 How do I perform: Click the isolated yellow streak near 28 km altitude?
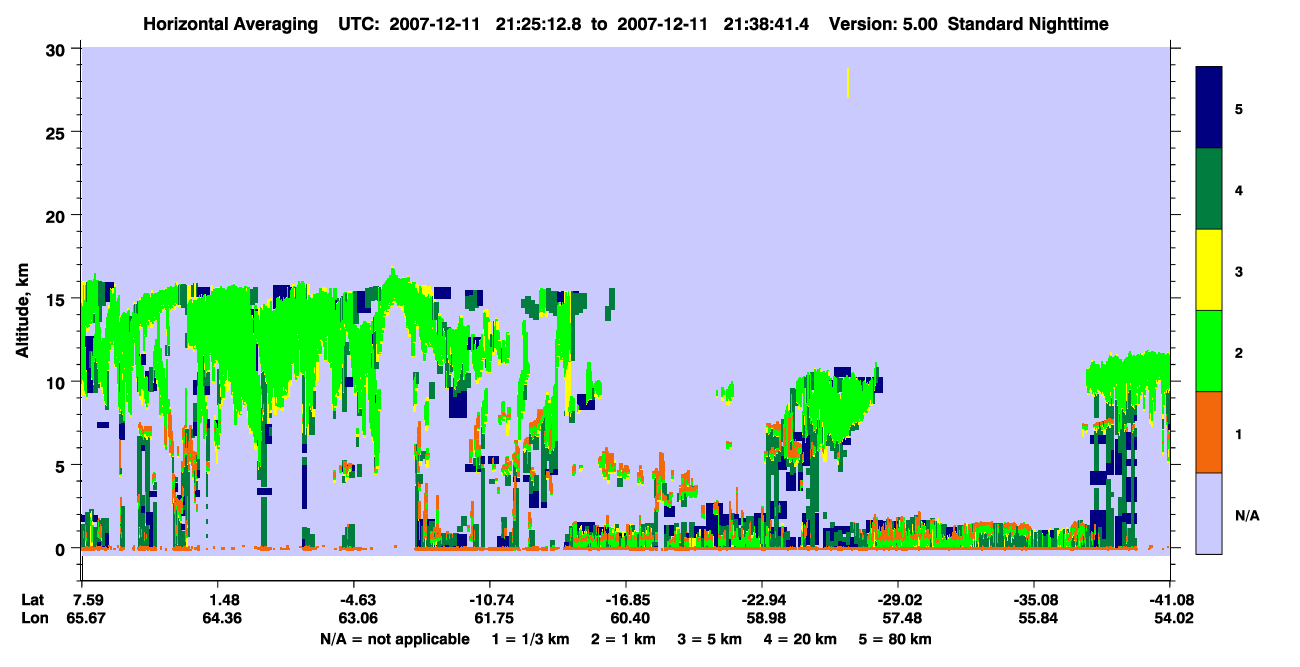(848, 83)
